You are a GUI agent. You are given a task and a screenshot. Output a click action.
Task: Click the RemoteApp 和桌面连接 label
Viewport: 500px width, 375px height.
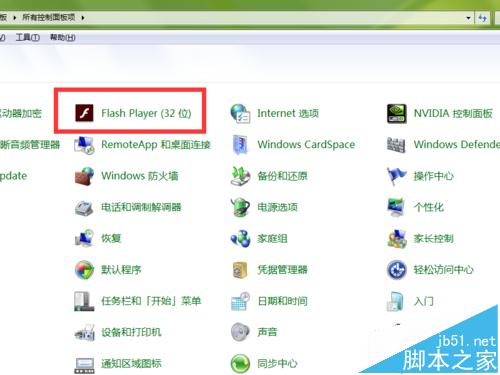(x=156, y=145)
